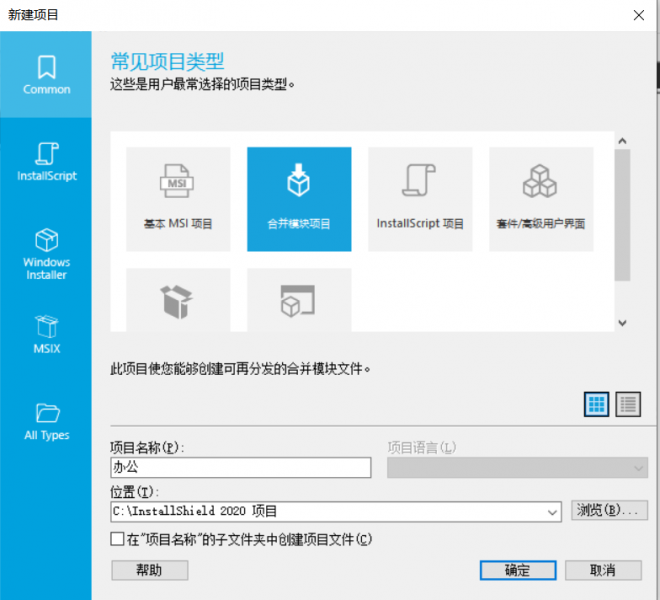The width and height of the screenshot is (660, 600).
Task: Close the 新建项目 dialog
Action: 639,15
